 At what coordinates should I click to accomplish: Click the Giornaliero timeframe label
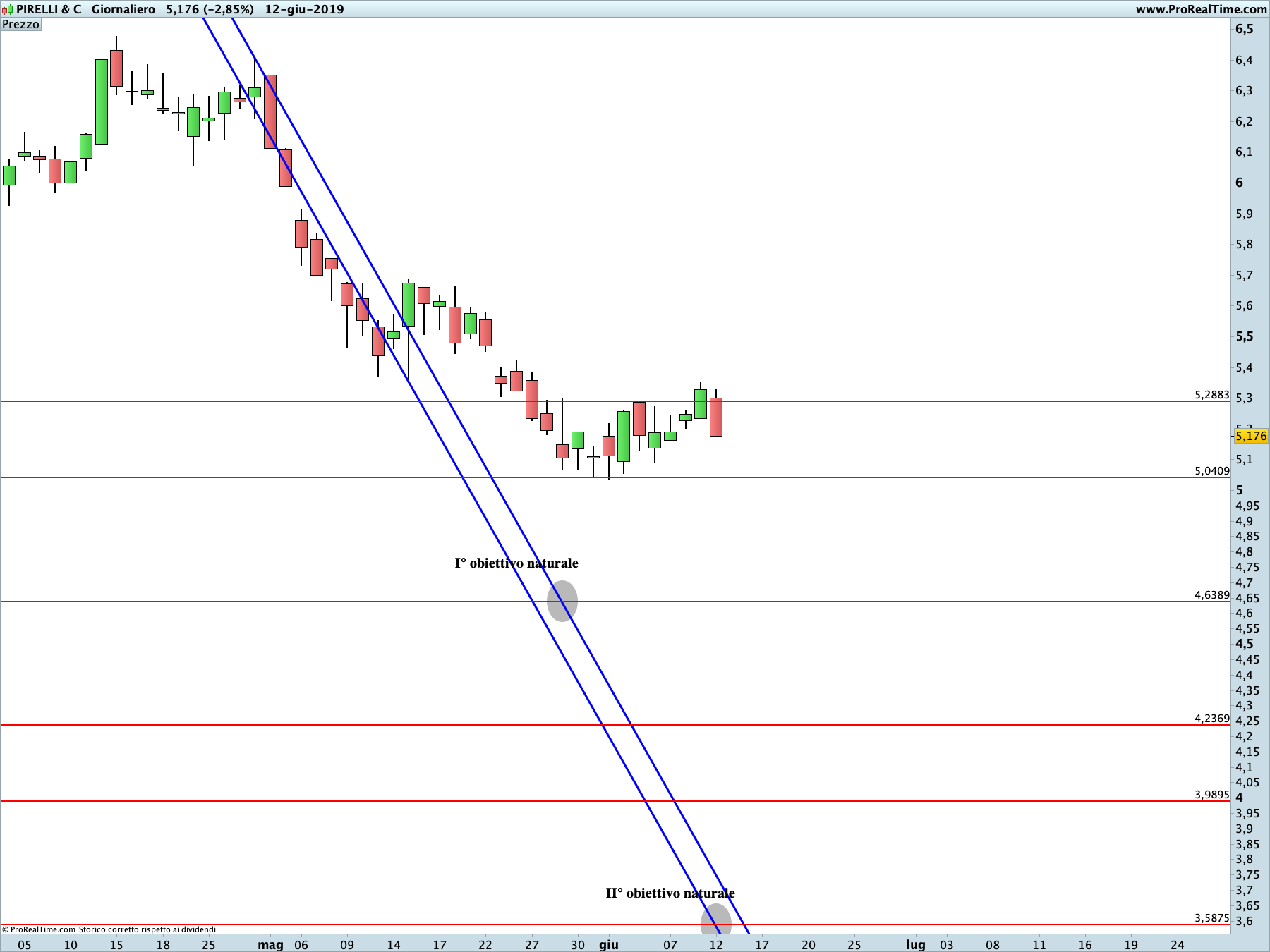[123, 9]
